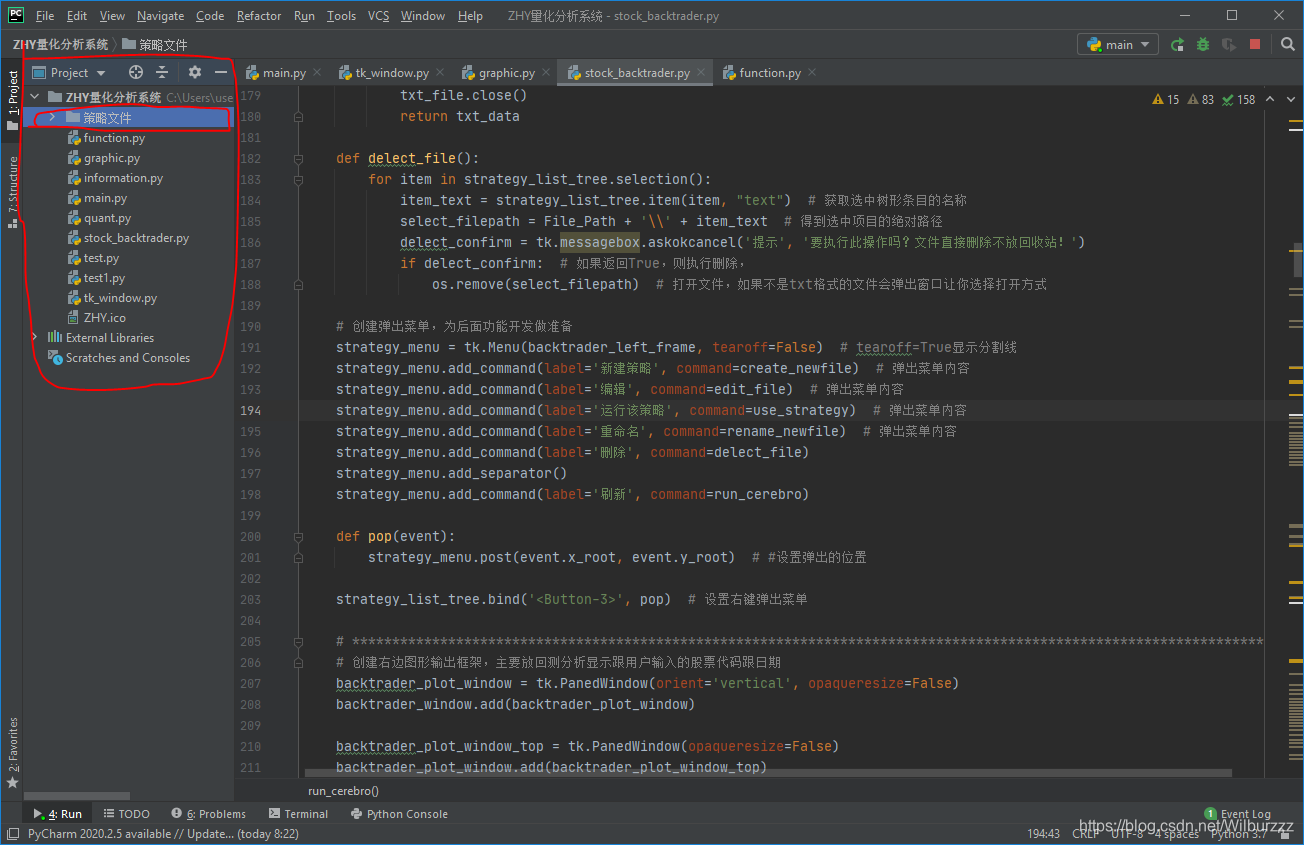Screen dimensions: 1304x845
Task: Go to previous highlighted error arrow
Action: [1269, 99]
